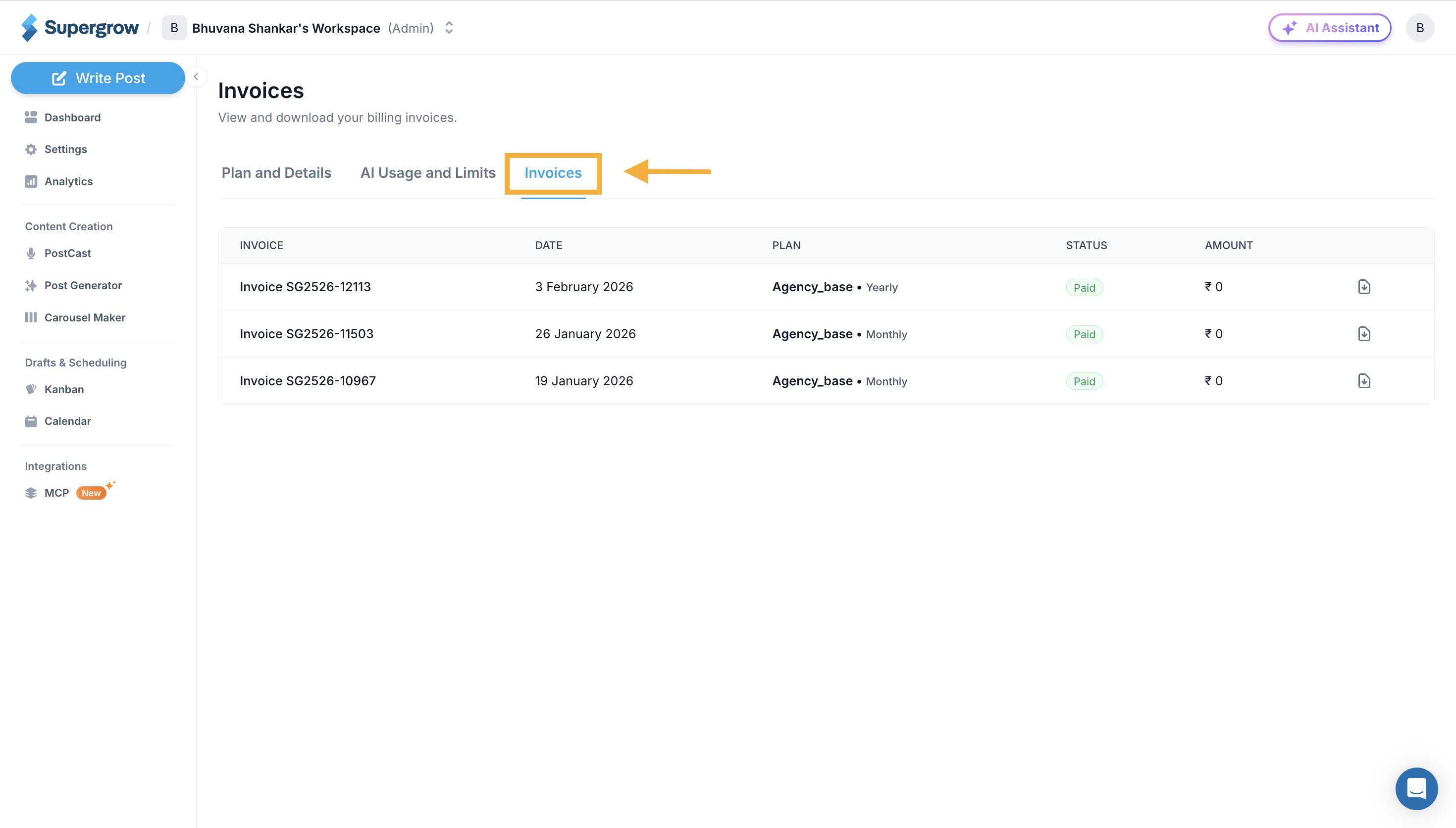Click Paid status for 26 January invoice
Viewport: 1456px width, 828px height.
tap(1084, 334)
